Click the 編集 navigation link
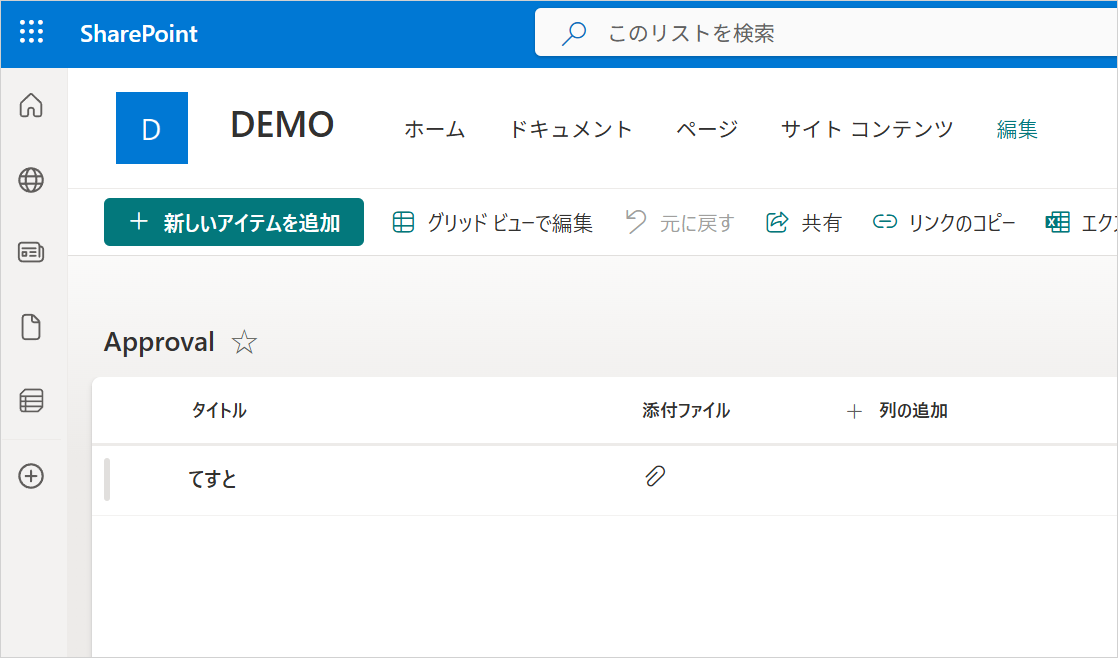 (x=1017, y=129)
